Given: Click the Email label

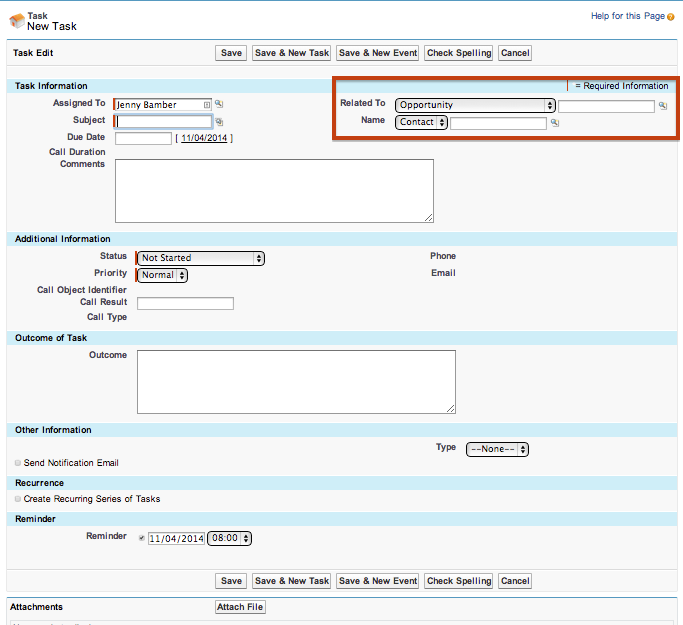Looking at the screenshot, I should point(443,273).
